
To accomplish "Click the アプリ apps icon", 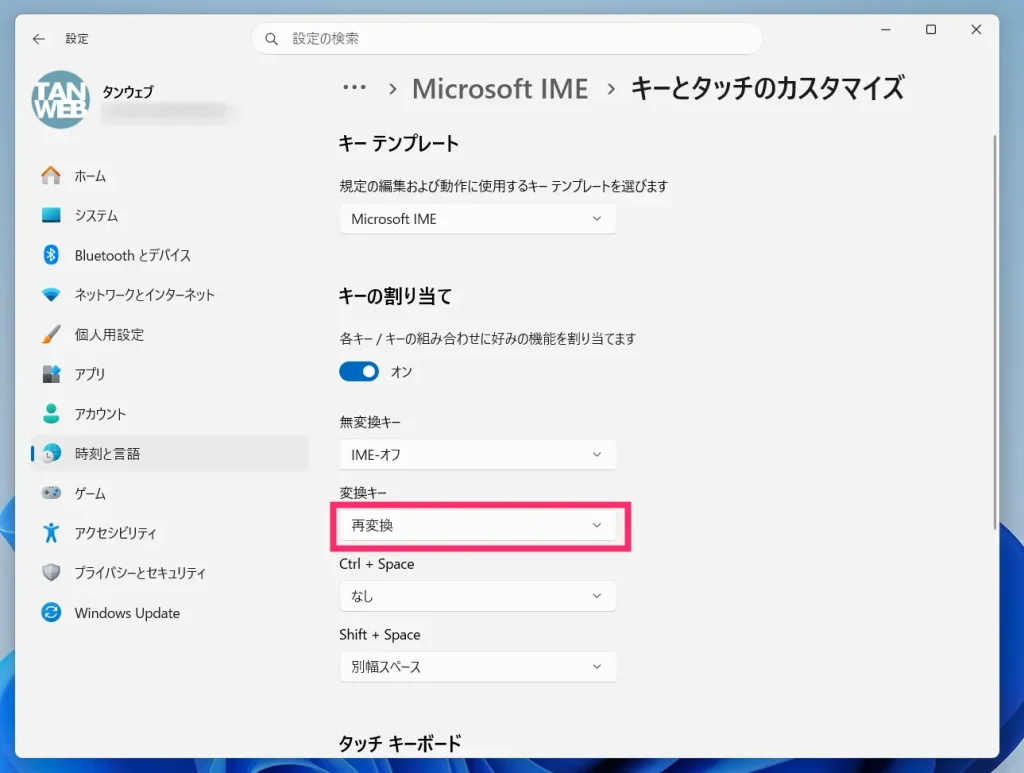I will coord(51,373).
